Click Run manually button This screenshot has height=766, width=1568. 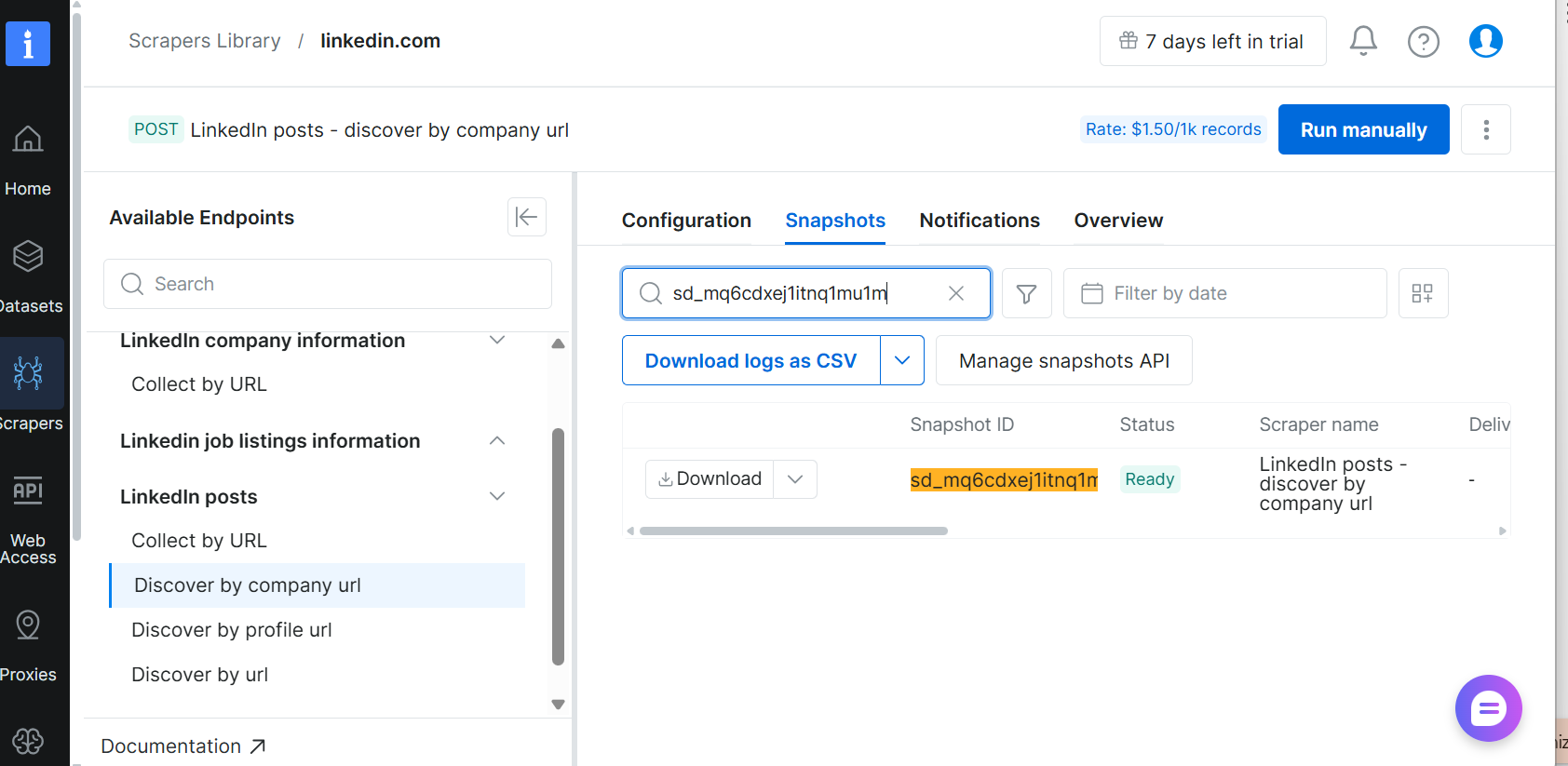pos(1363,129)
